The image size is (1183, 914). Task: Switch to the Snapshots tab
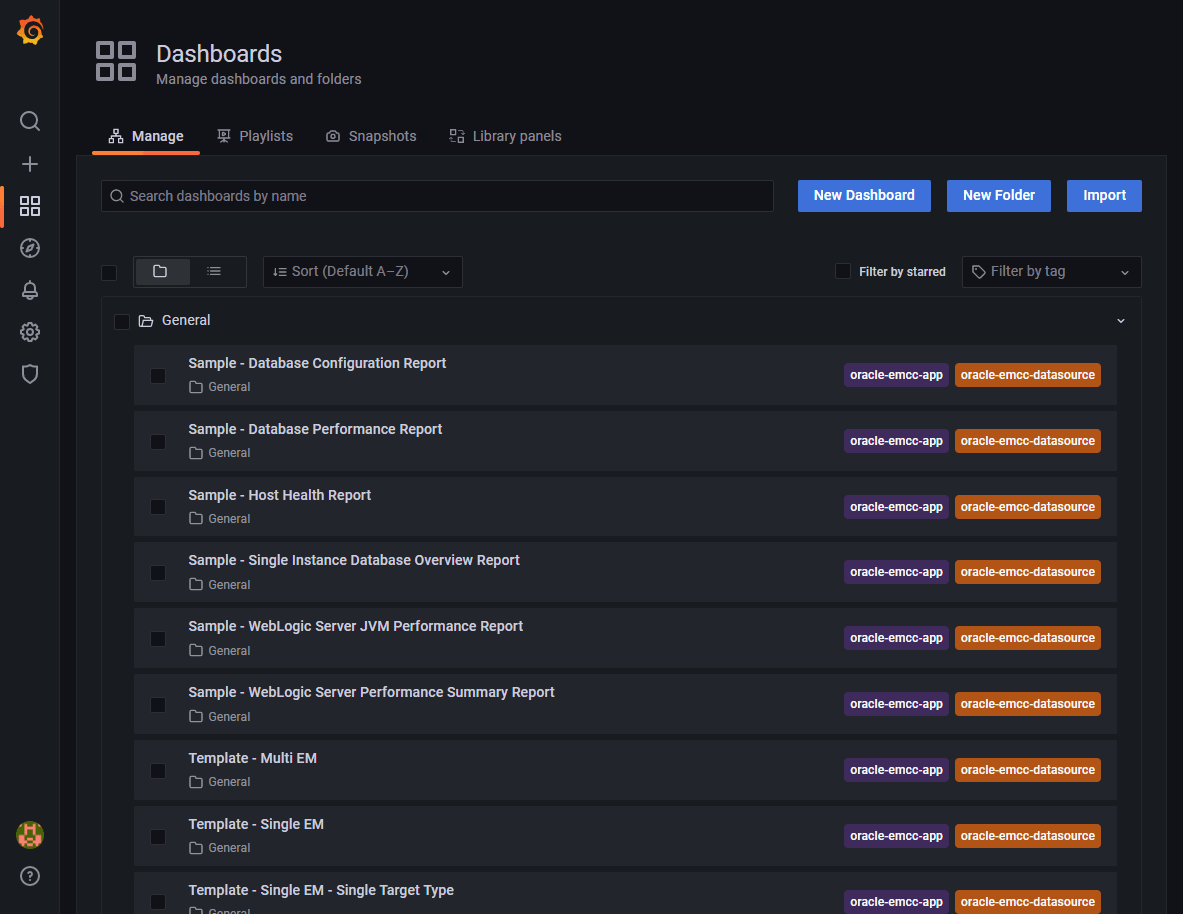pyautogui.click(x=371, y=135)
